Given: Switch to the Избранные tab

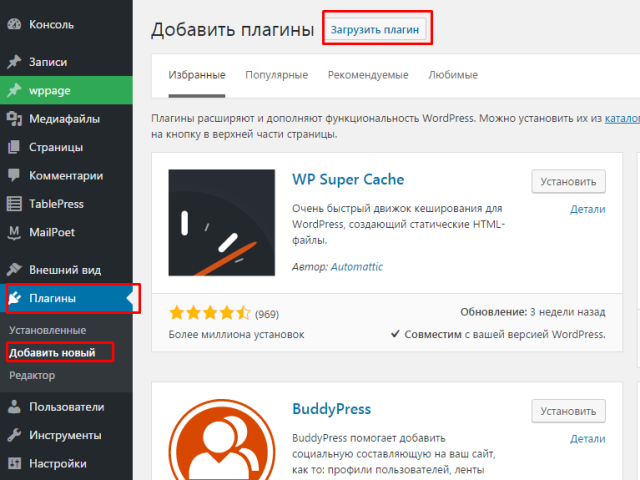Looking at the screenshot, I should [197, 75].
